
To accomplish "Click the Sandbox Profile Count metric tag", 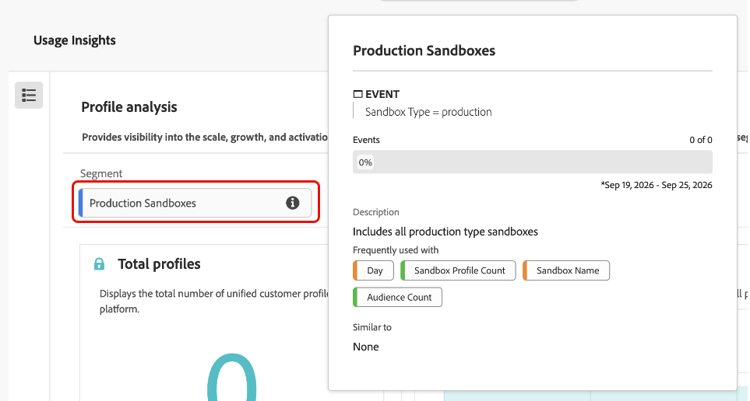I will click(458, 270).
